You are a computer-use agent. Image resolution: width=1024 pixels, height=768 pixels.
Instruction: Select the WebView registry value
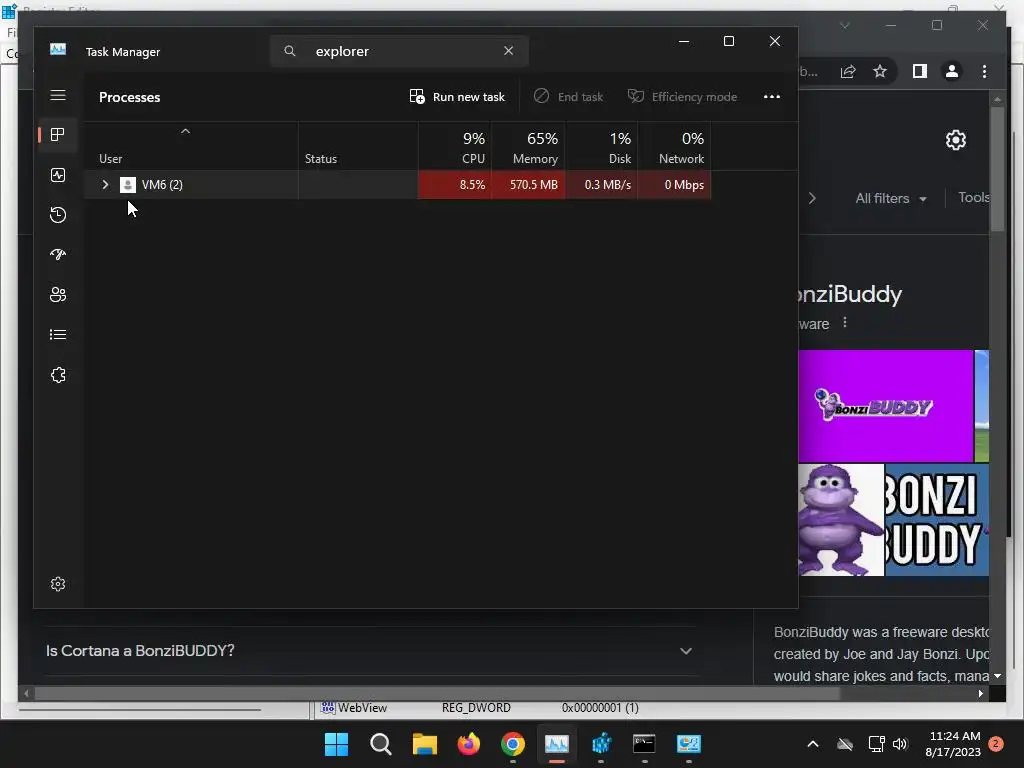pyautogui.click(x=362, y=708)
